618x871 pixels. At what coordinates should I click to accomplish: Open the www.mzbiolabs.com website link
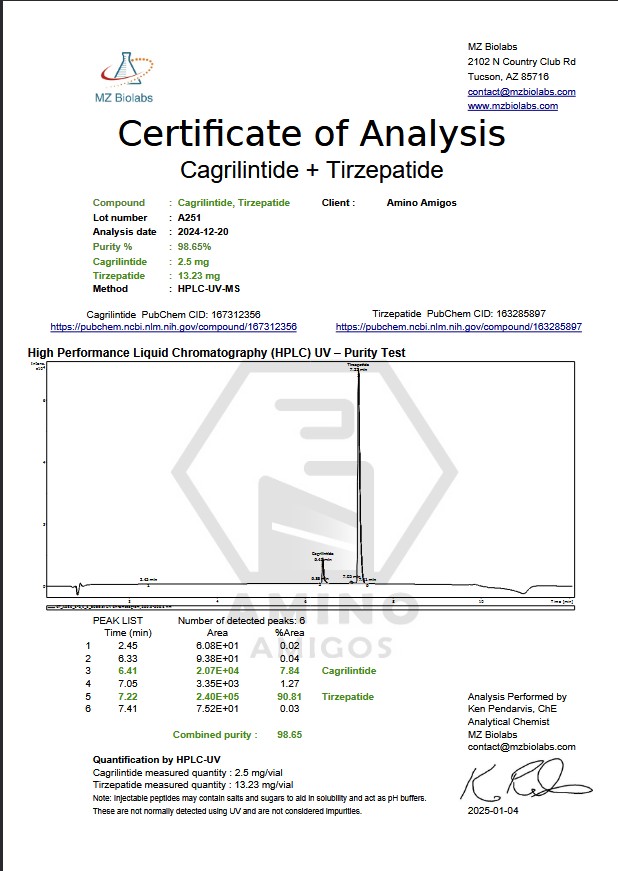point(513,106)
